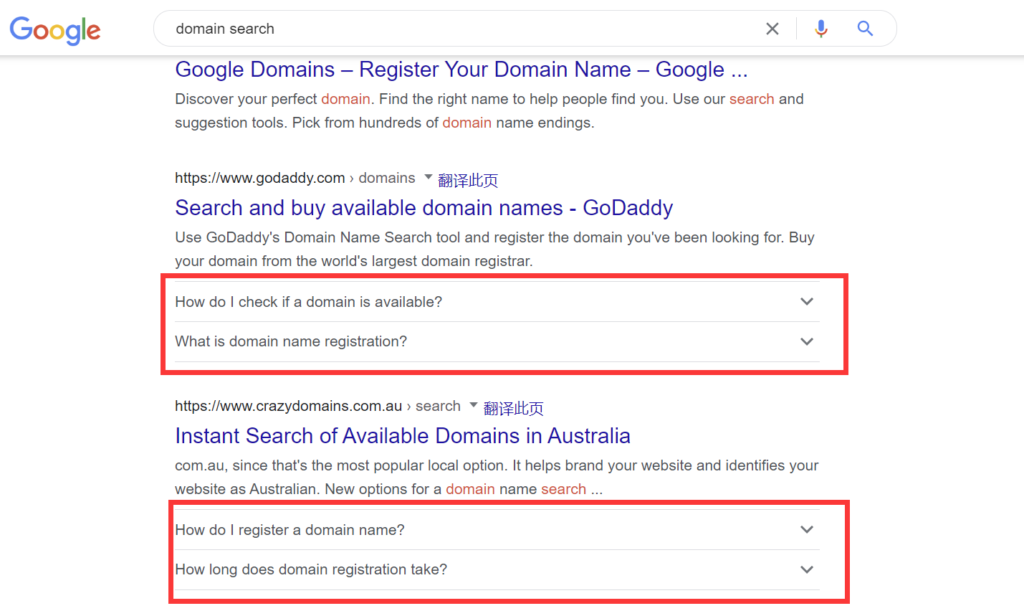
Task: Open 'Instant Search of Available Domains in Australia'
Action: point(402,436)
